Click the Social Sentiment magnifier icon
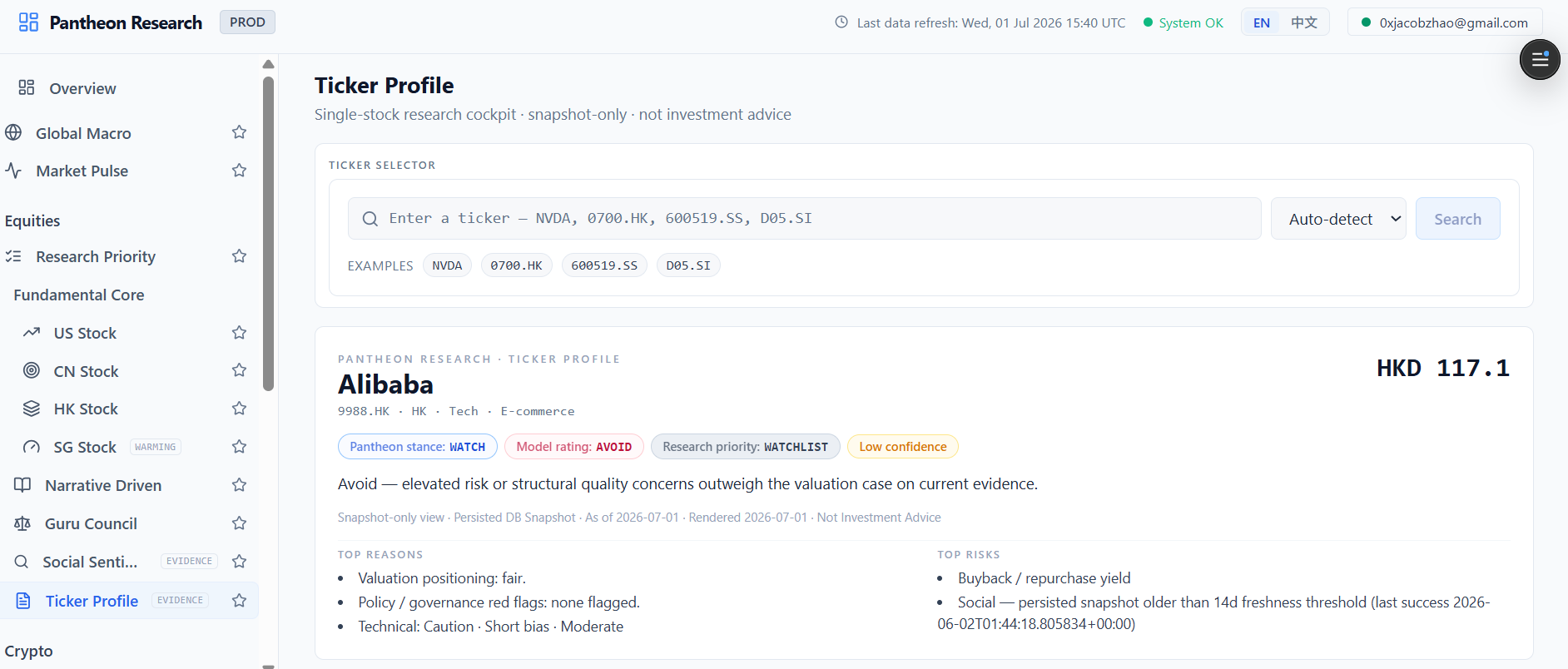Viewport: 1568px width, 669px height. coord(22,562)
